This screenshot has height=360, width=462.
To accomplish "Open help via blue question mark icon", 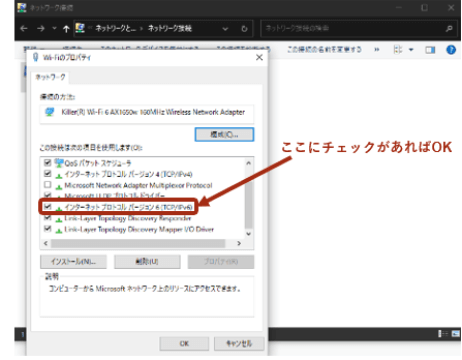I will click(451, 50).
